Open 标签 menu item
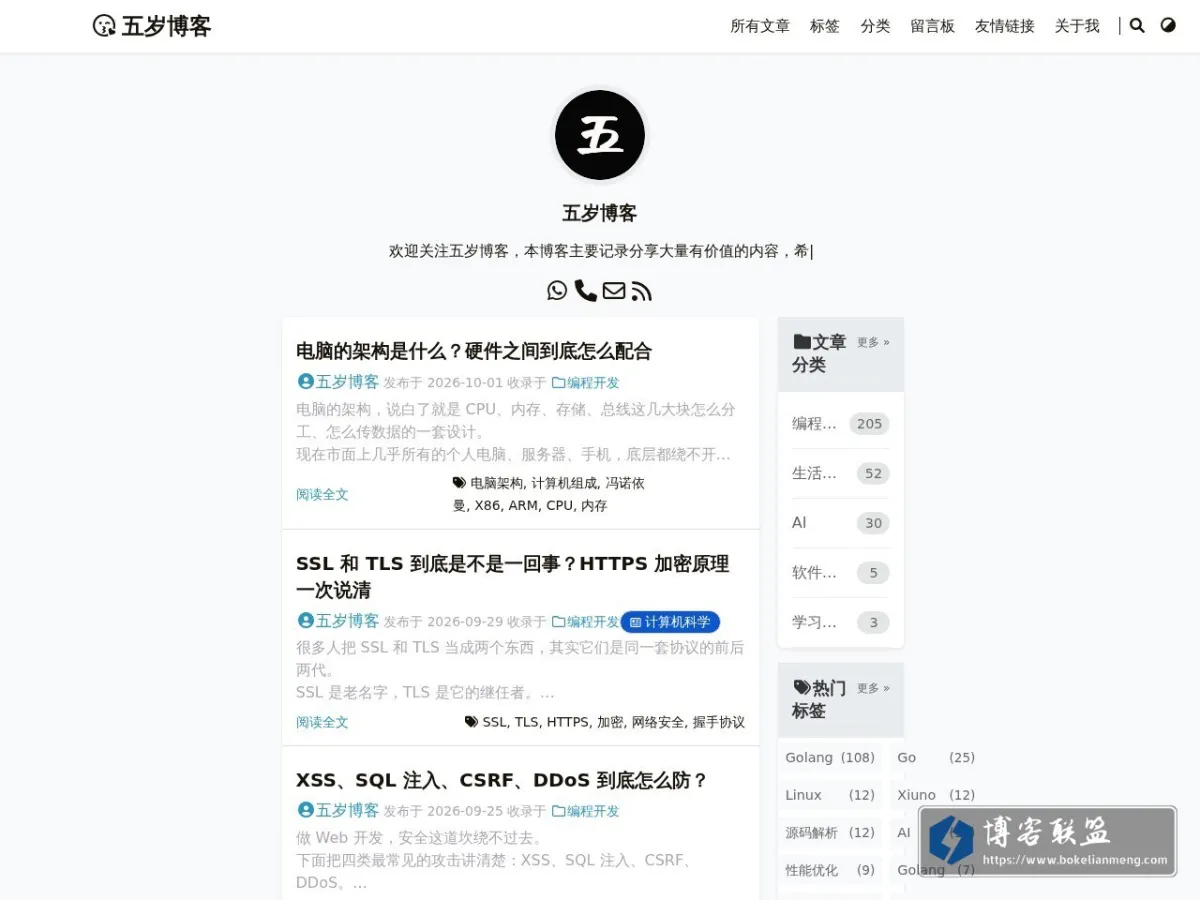 (825, 26)
